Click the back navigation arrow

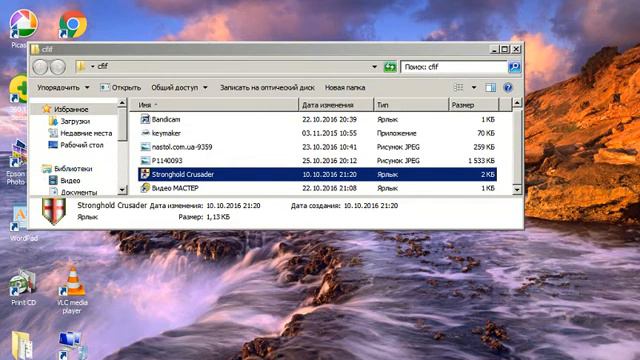click(40, 67)
